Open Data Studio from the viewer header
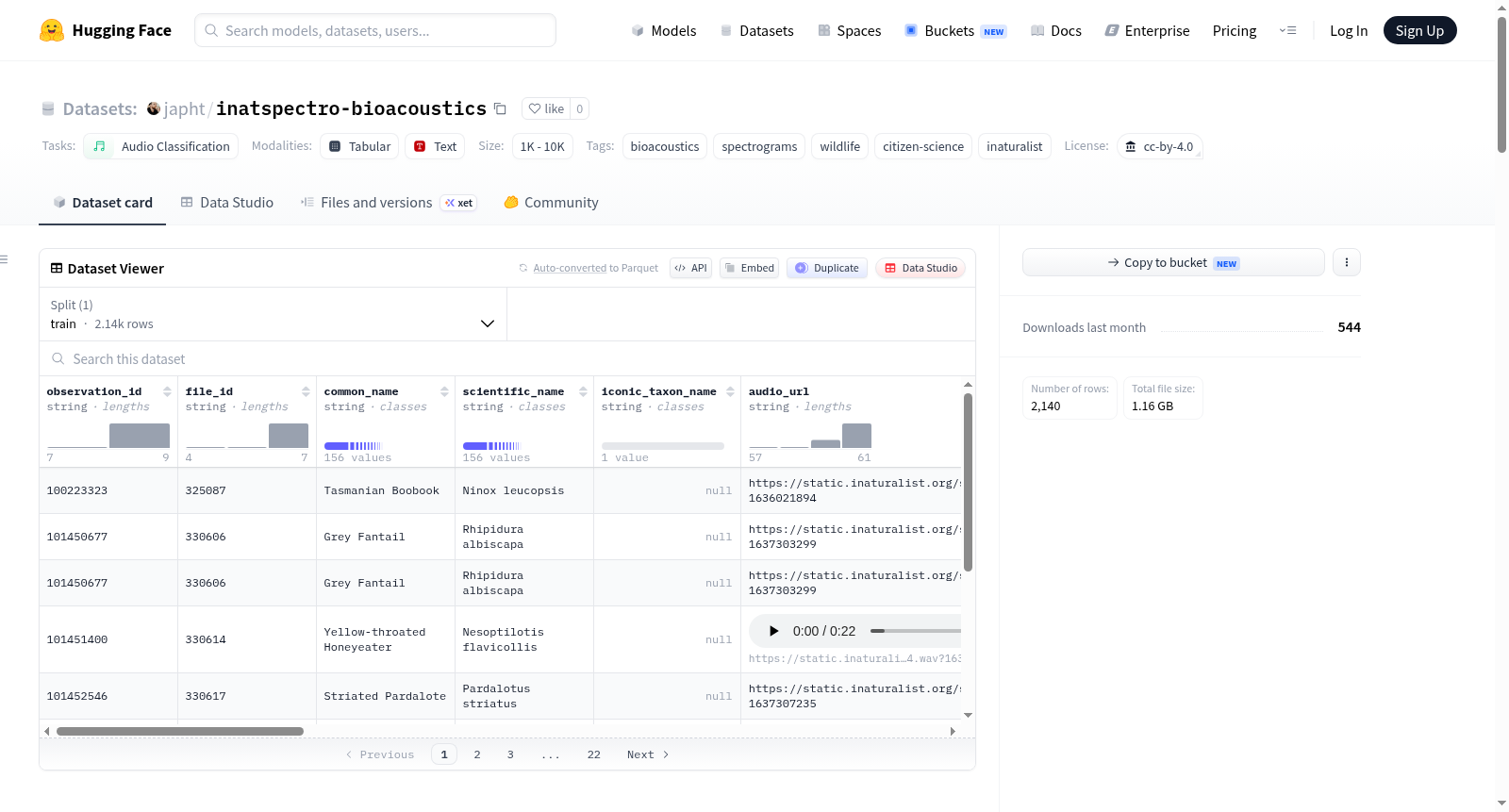This screenshot has height=812, width=1509. [920, 268]
